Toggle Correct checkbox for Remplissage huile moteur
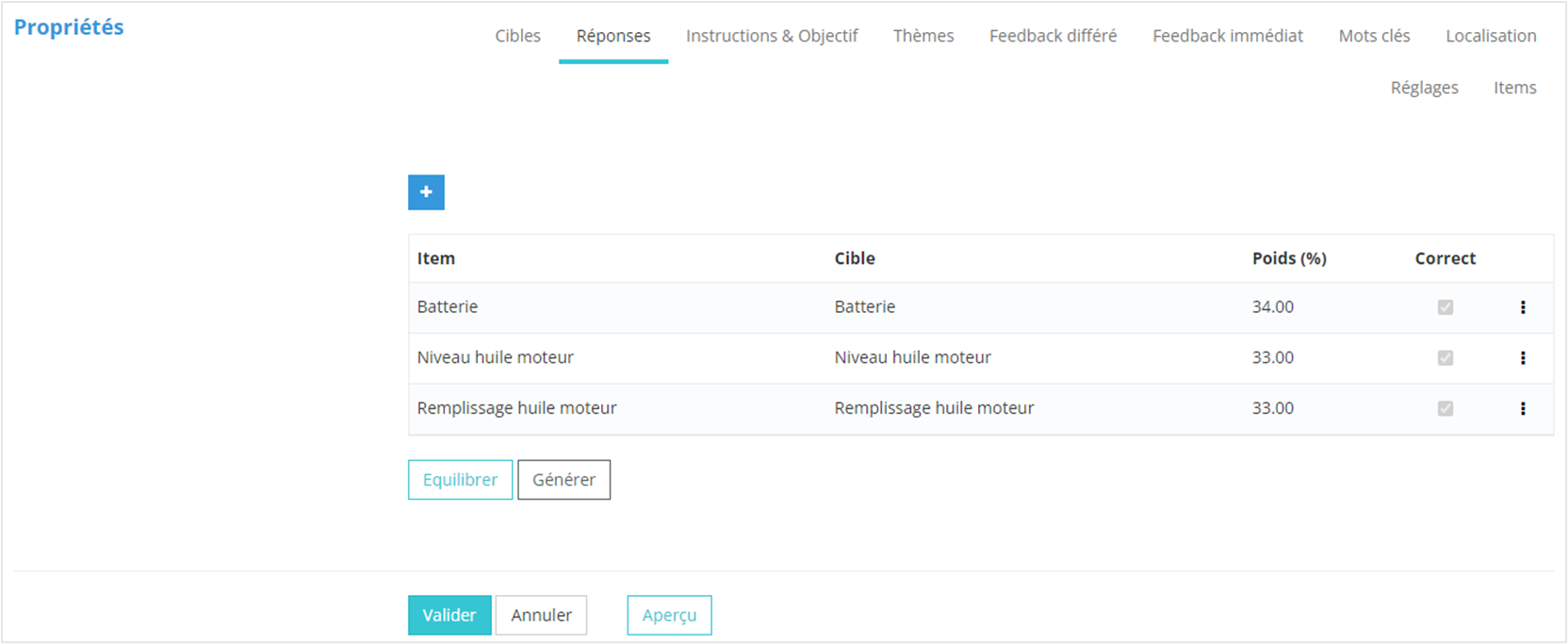This screenshot has height=644, width=1568. pyautogui.click(x=1445, y=409)
